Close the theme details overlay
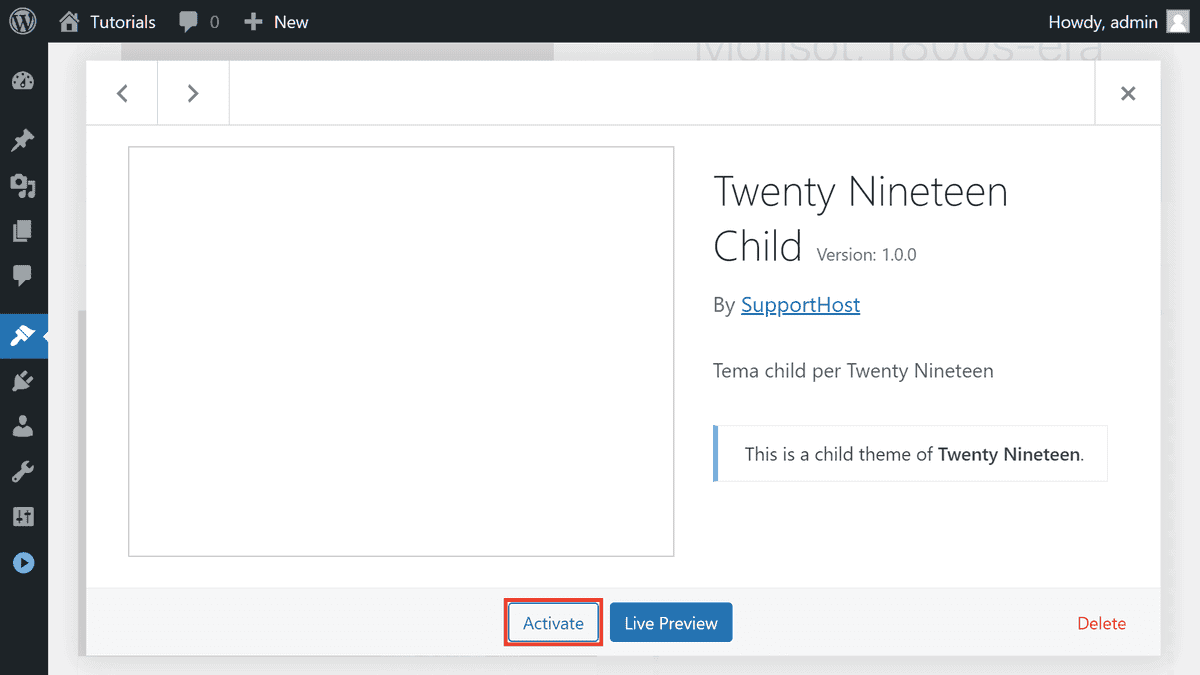This screenshot has height=675, width=1200. (x=1128, y=93)
